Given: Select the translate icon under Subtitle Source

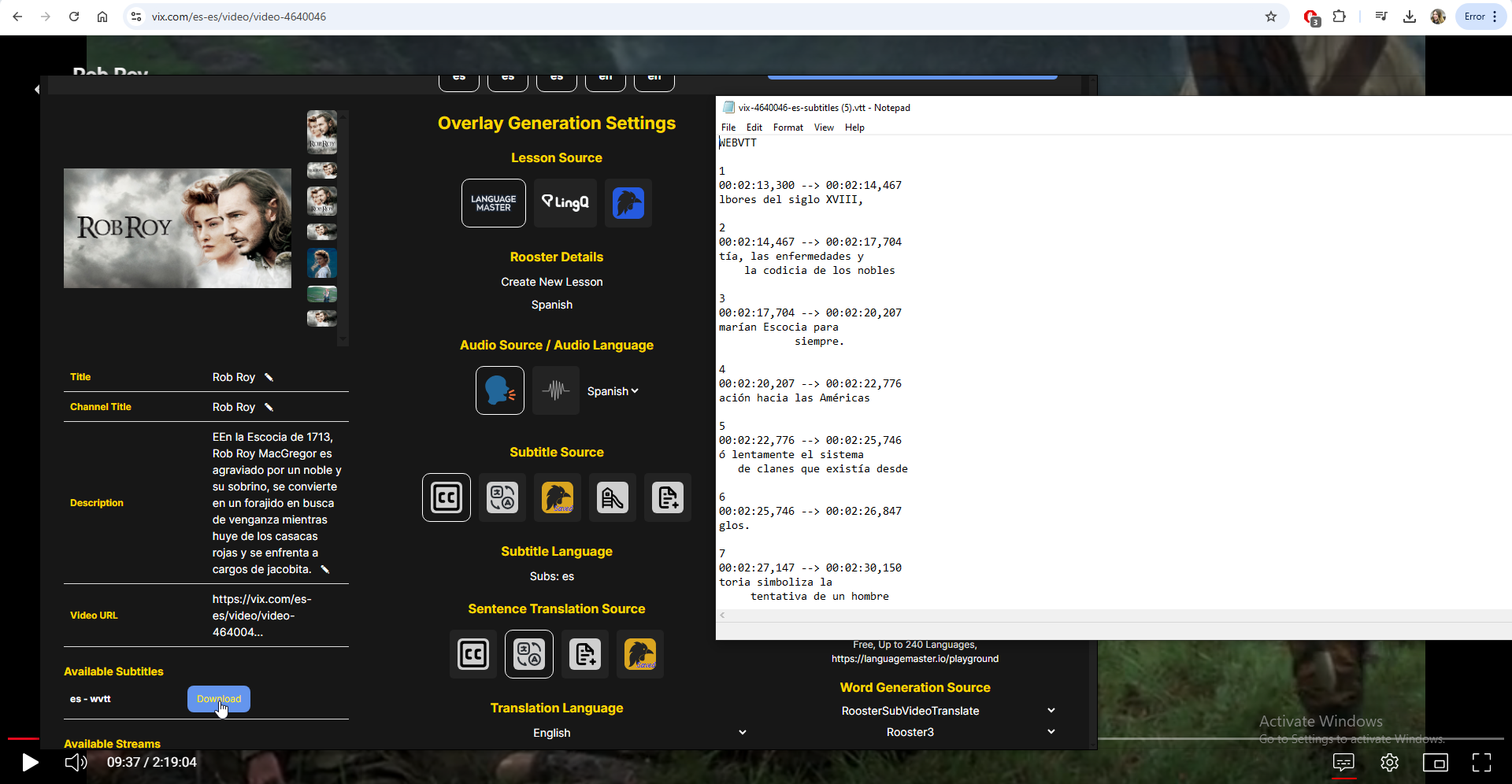Looking at the screenshot, I should pyautogui.click(x=502, y=497).
